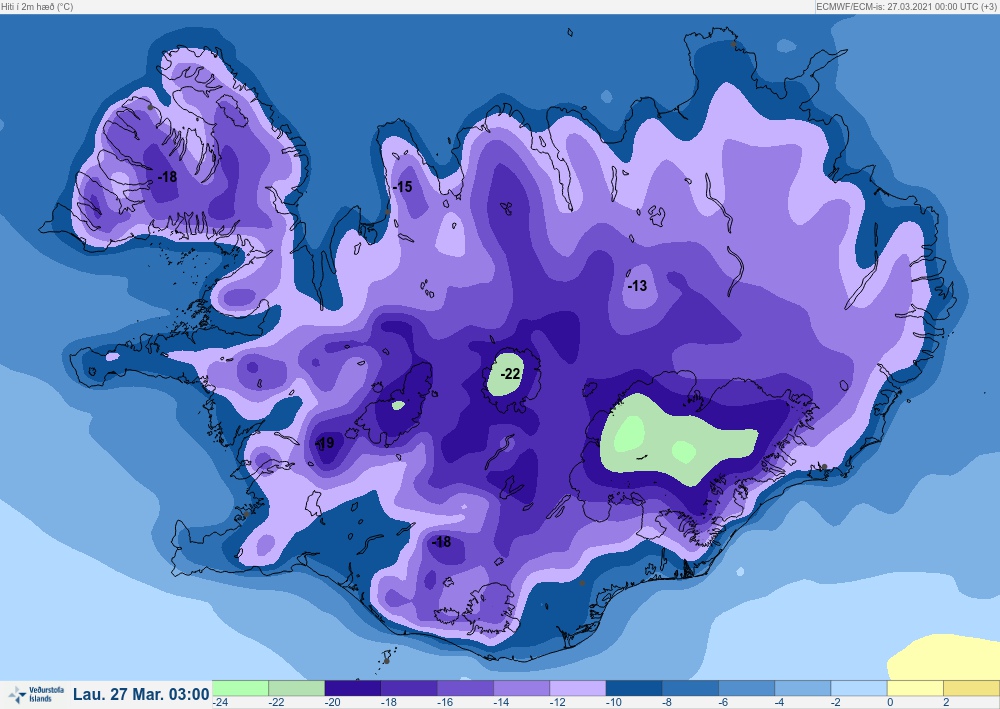Click the "0" legend scale label

890,703
